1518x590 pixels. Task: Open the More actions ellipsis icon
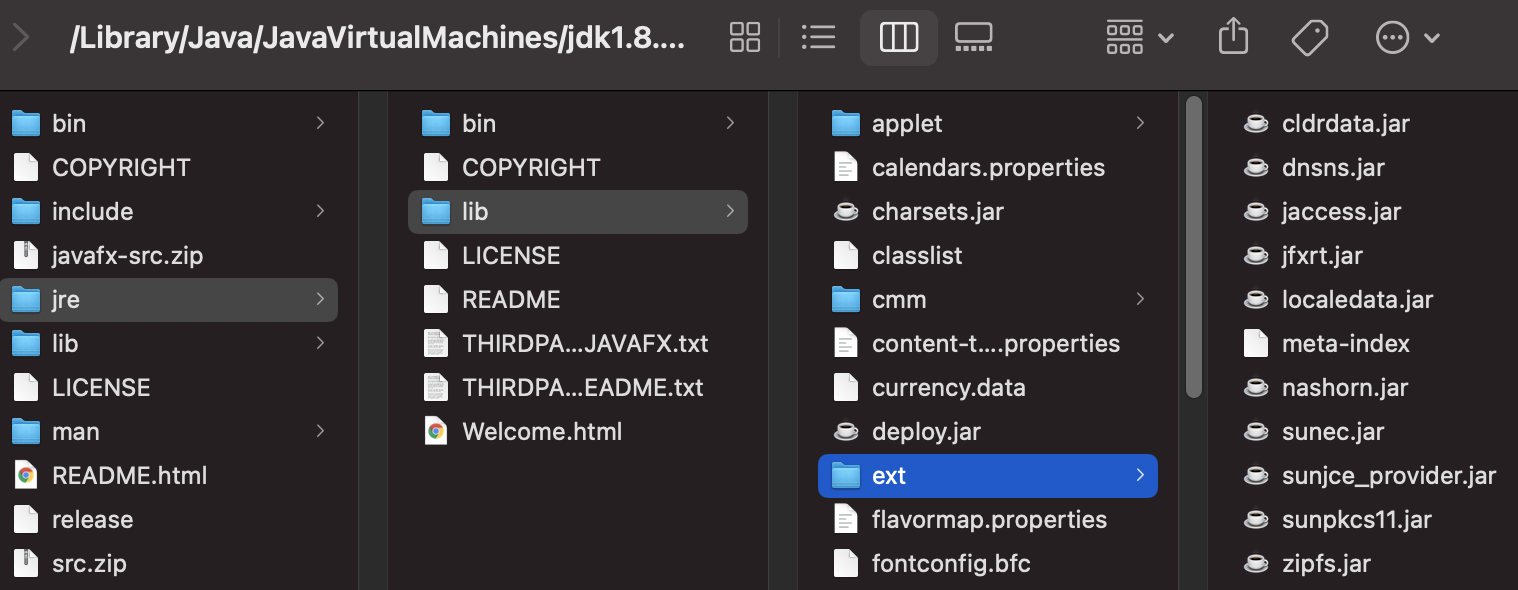(x=1392, y=37)
